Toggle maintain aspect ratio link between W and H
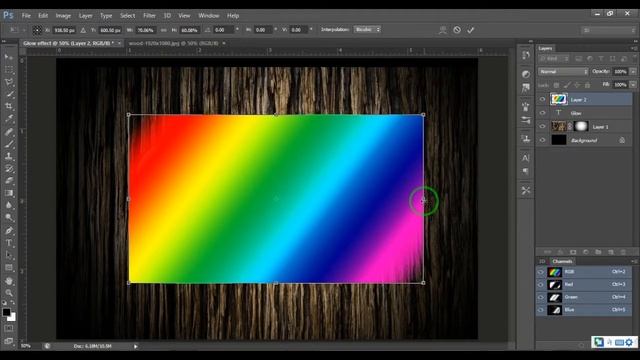640x360 pixels. pos(164,30)
